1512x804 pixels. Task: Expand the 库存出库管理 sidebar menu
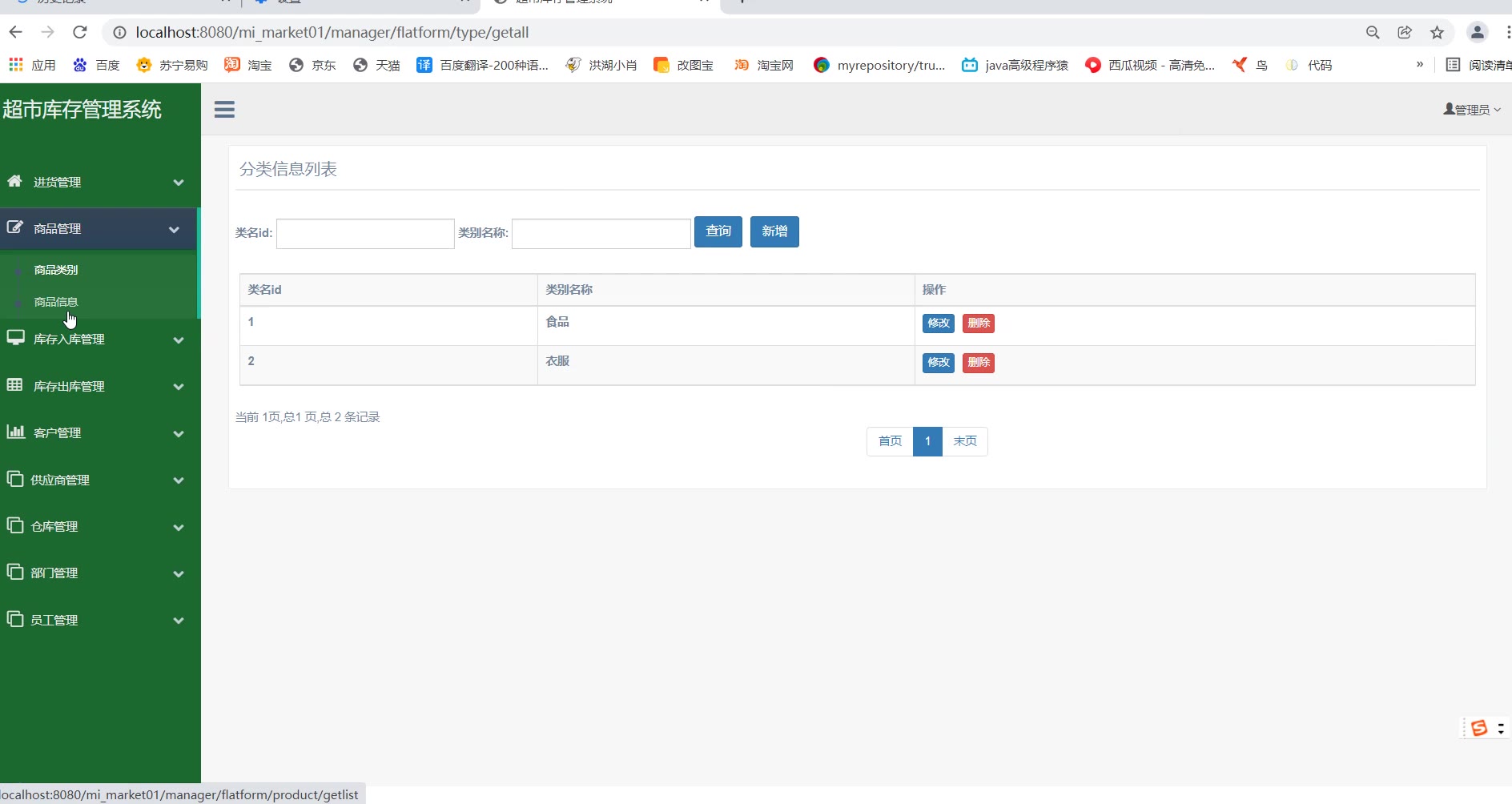(x=100, y=386)
